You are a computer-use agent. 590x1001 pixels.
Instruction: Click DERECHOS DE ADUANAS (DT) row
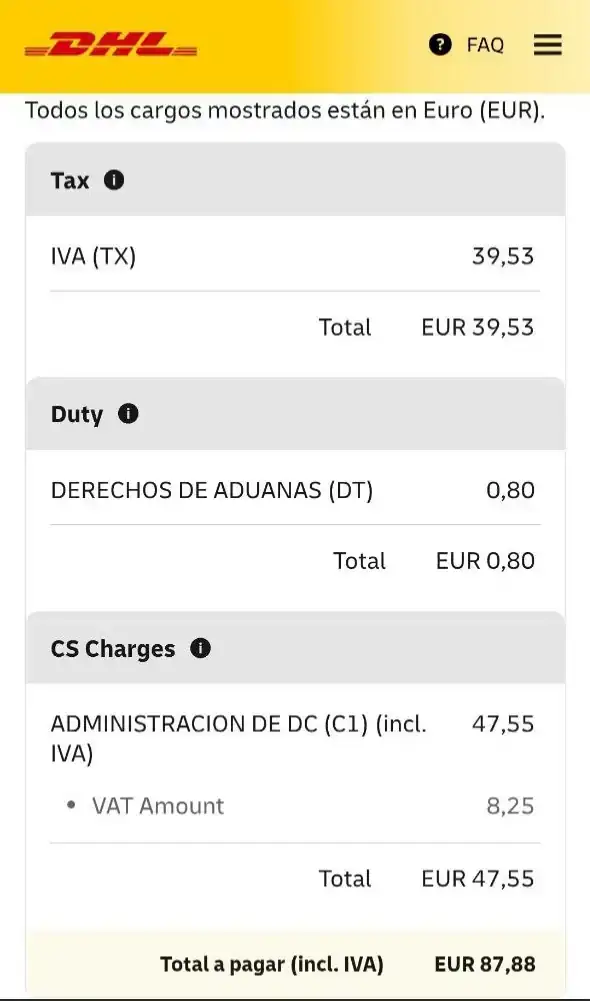pos(295,490)
